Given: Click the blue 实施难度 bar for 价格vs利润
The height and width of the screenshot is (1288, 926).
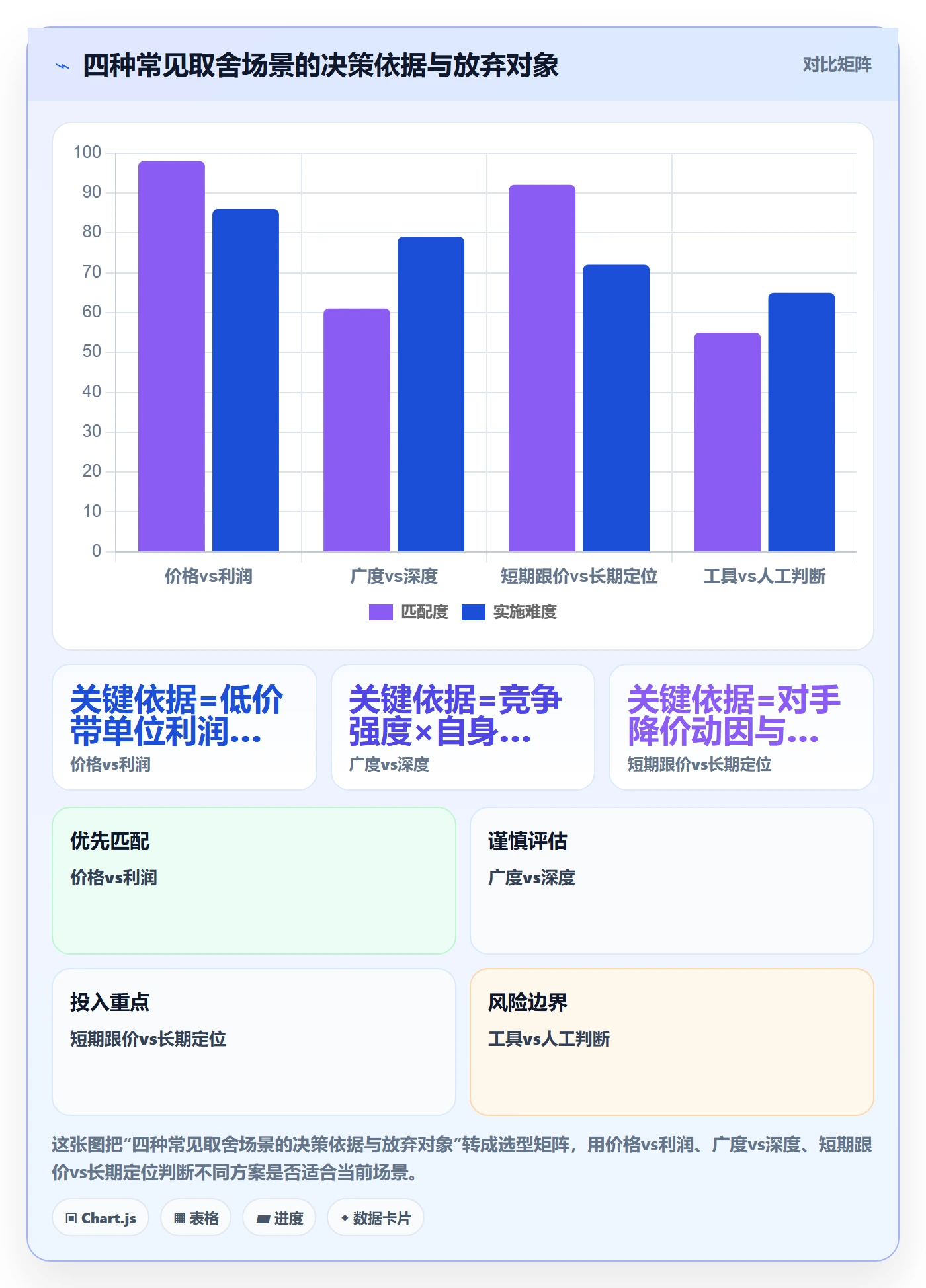Looking at the screenshot, I should click(245, 380).
